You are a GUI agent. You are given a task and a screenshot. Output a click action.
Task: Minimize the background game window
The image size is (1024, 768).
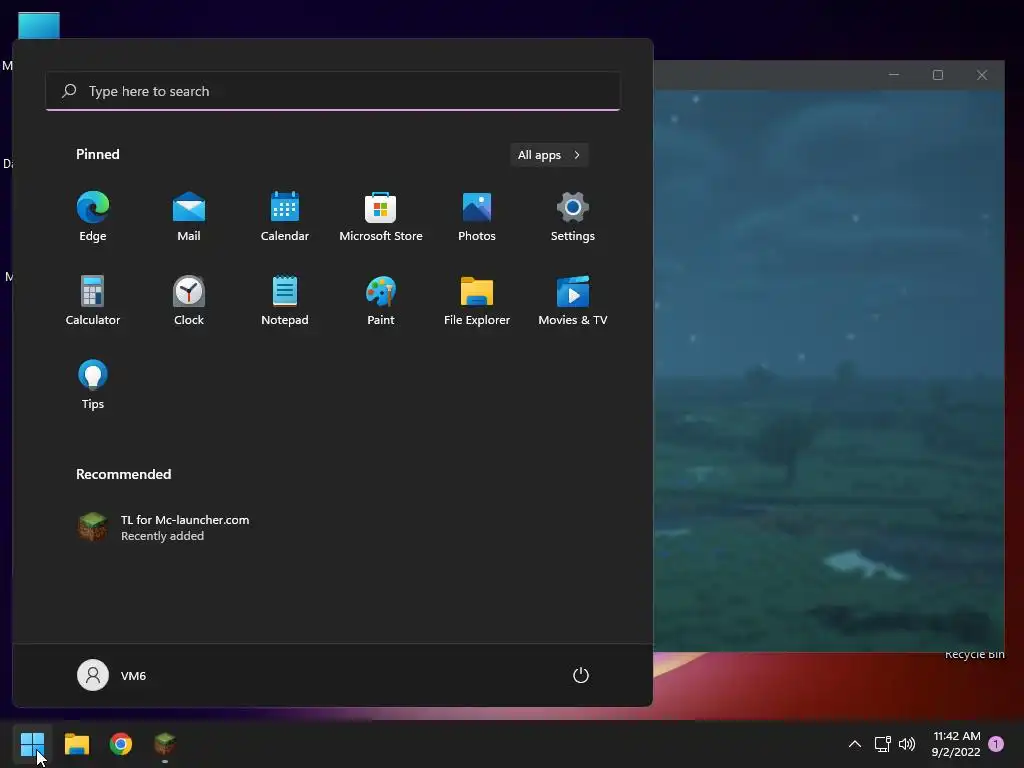[x=894, y=75]
